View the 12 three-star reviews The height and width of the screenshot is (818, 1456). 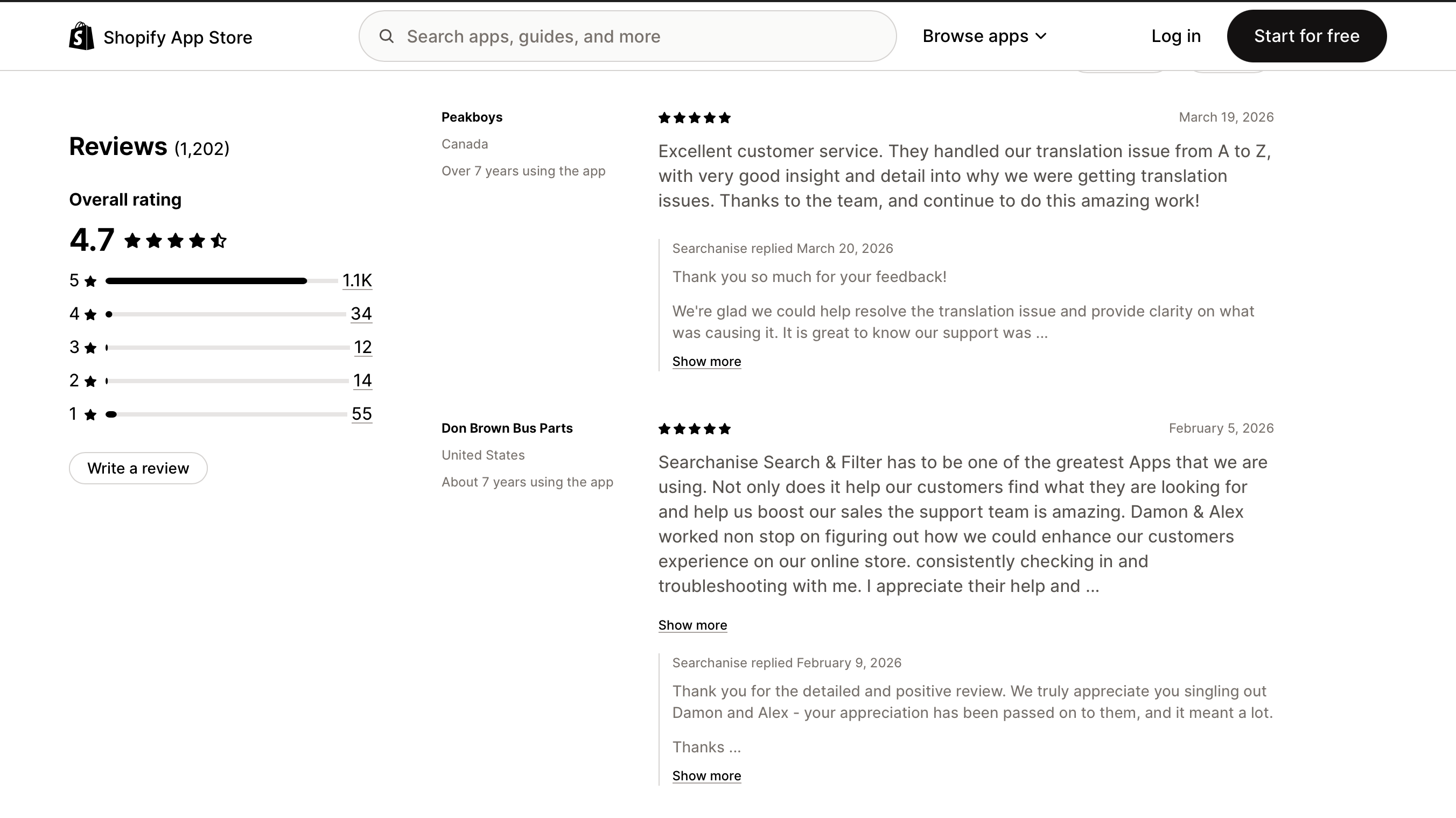363,348
